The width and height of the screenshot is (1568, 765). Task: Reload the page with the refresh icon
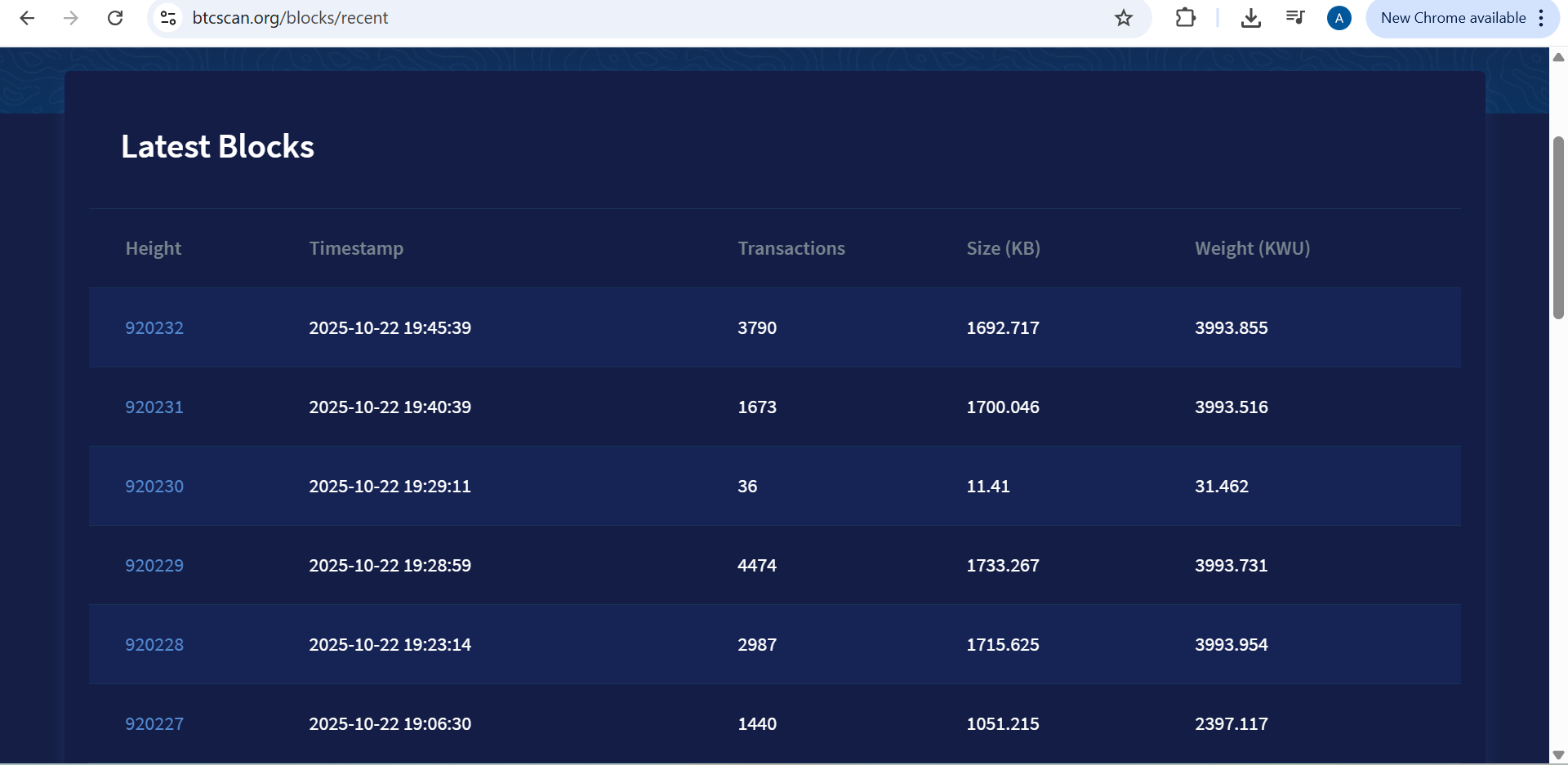(x=115, y=18)
